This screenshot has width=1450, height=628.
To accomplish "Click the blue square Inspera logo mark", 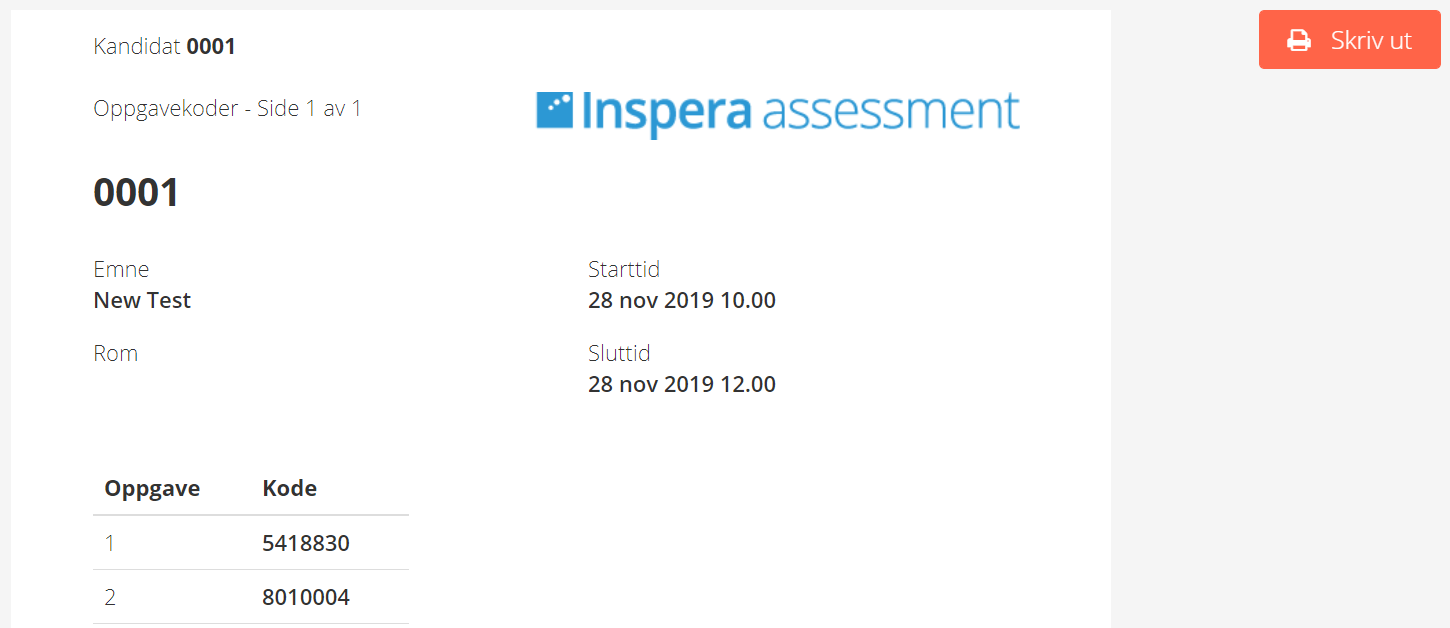I will (554, 110).
